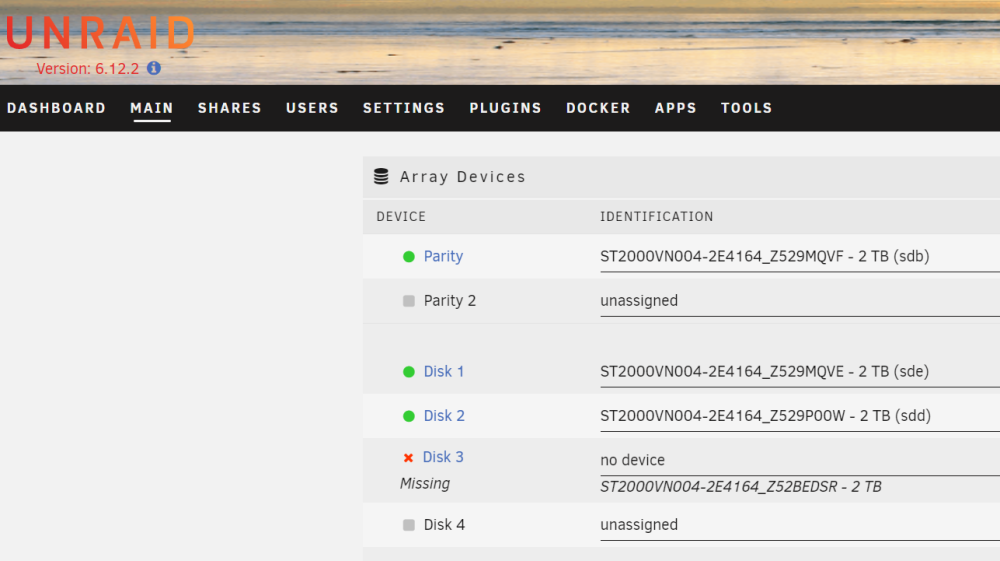Click the Array Devices stack icon

tap(381, 177)
